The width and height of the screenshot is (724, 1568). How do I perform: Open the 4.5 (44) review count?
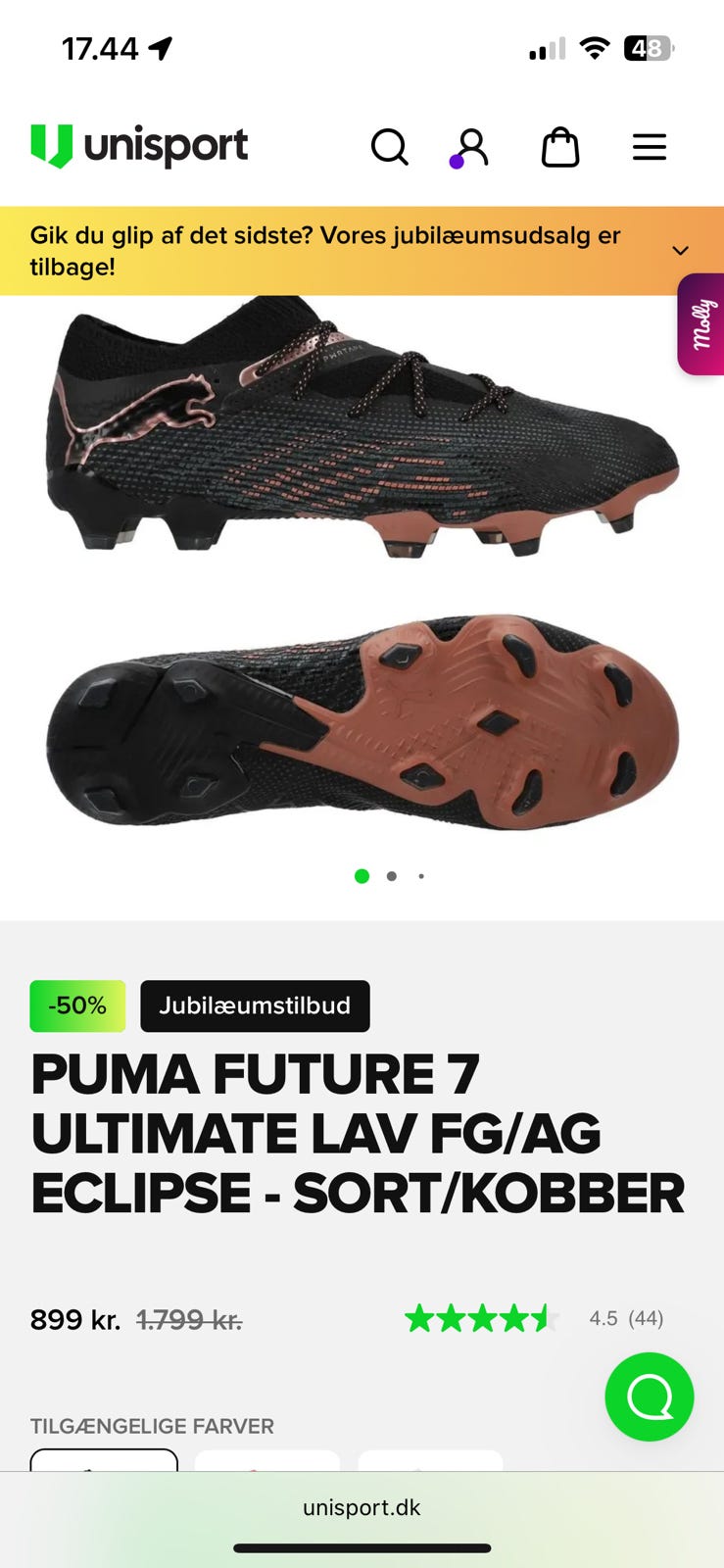(626, 1319)
